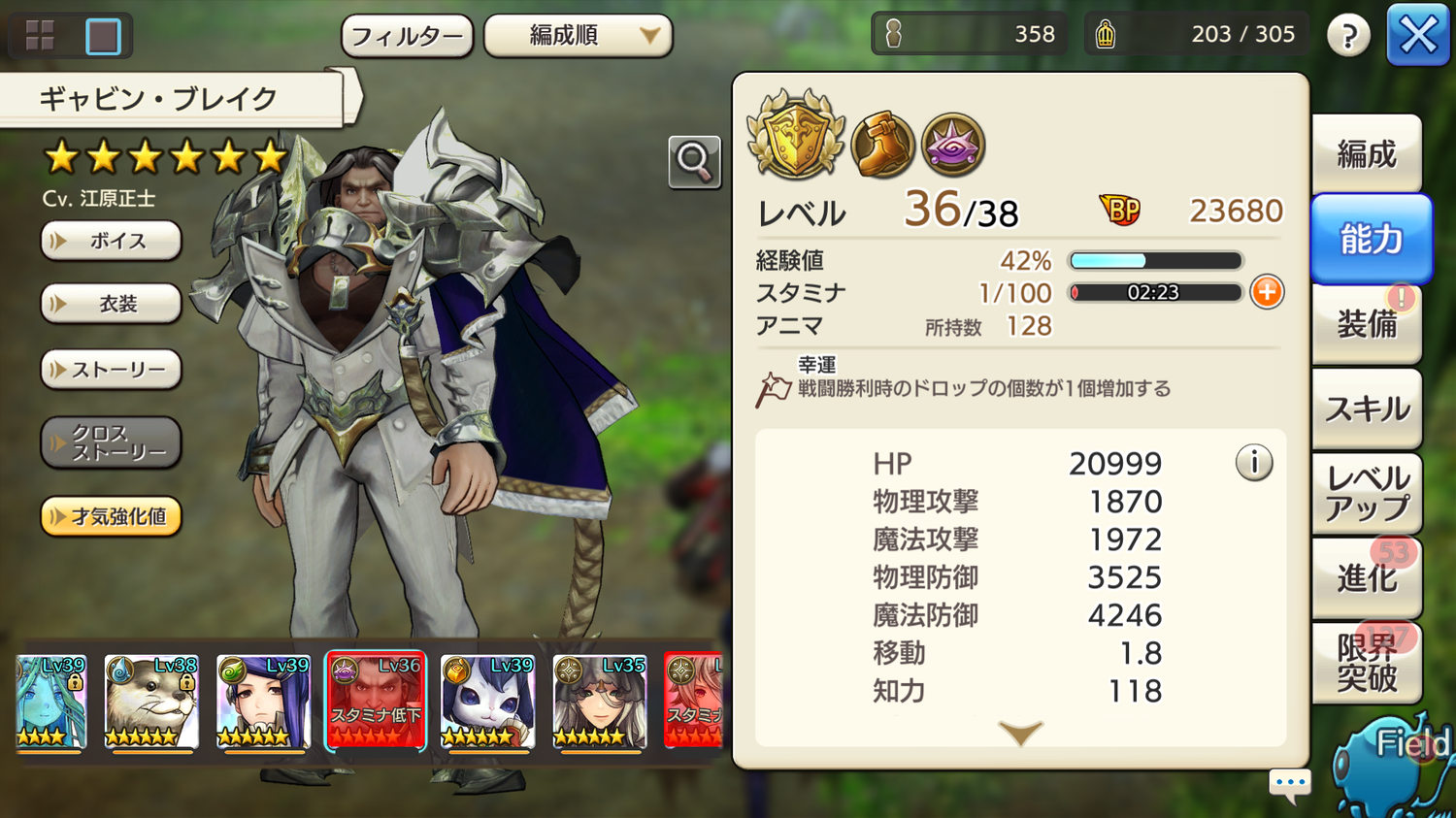Click the フィルター button
The height and width of the screenshot is (818, 1456).
[x=407, y=36]
